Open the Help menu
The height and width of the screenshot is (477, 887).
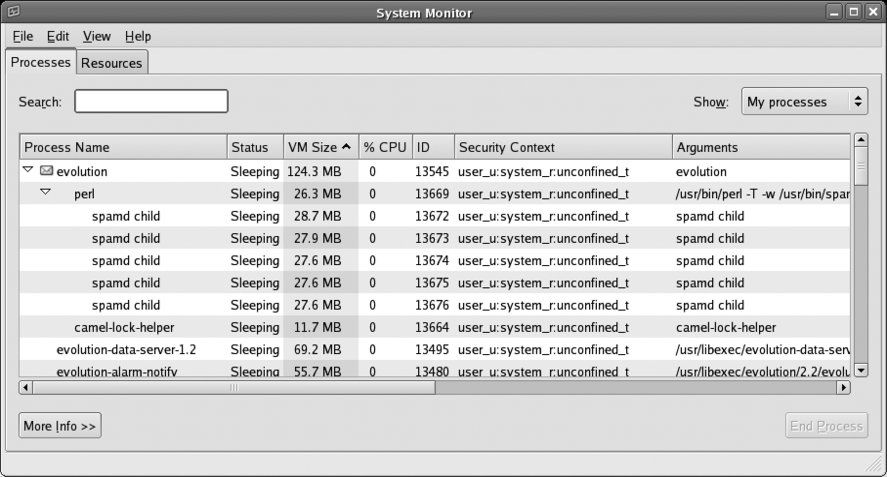pyautogui.click(x=138, y=36)
